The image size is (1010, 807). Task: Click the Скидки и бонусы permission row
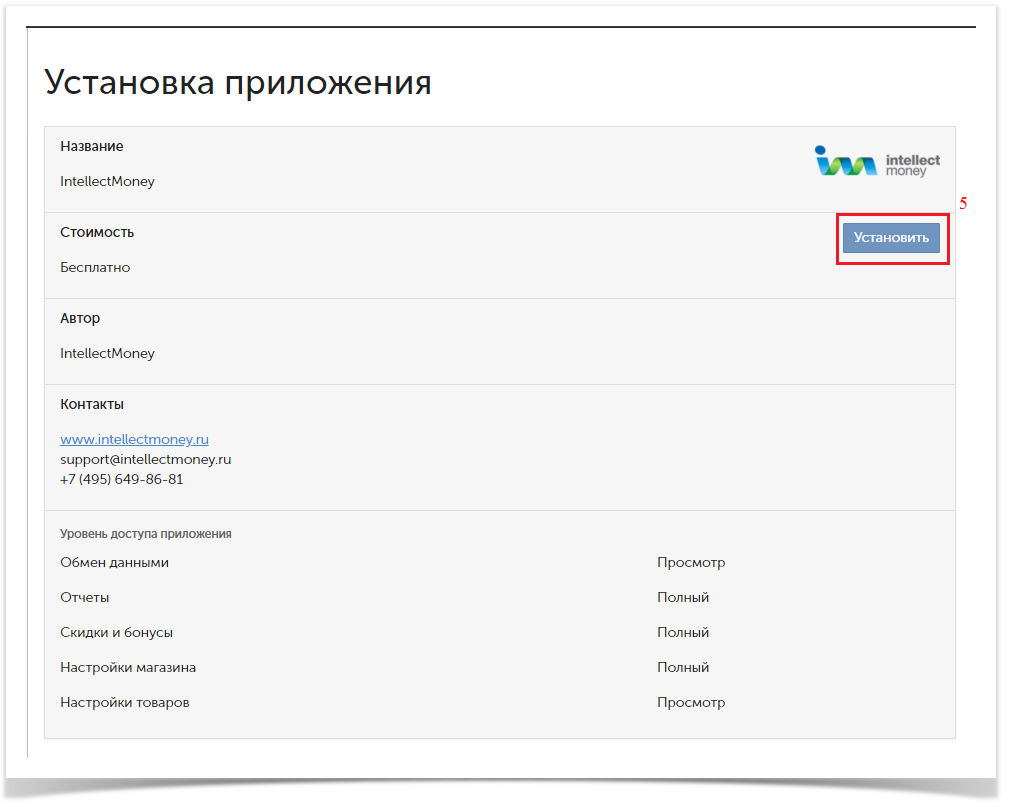coord(499,632)
